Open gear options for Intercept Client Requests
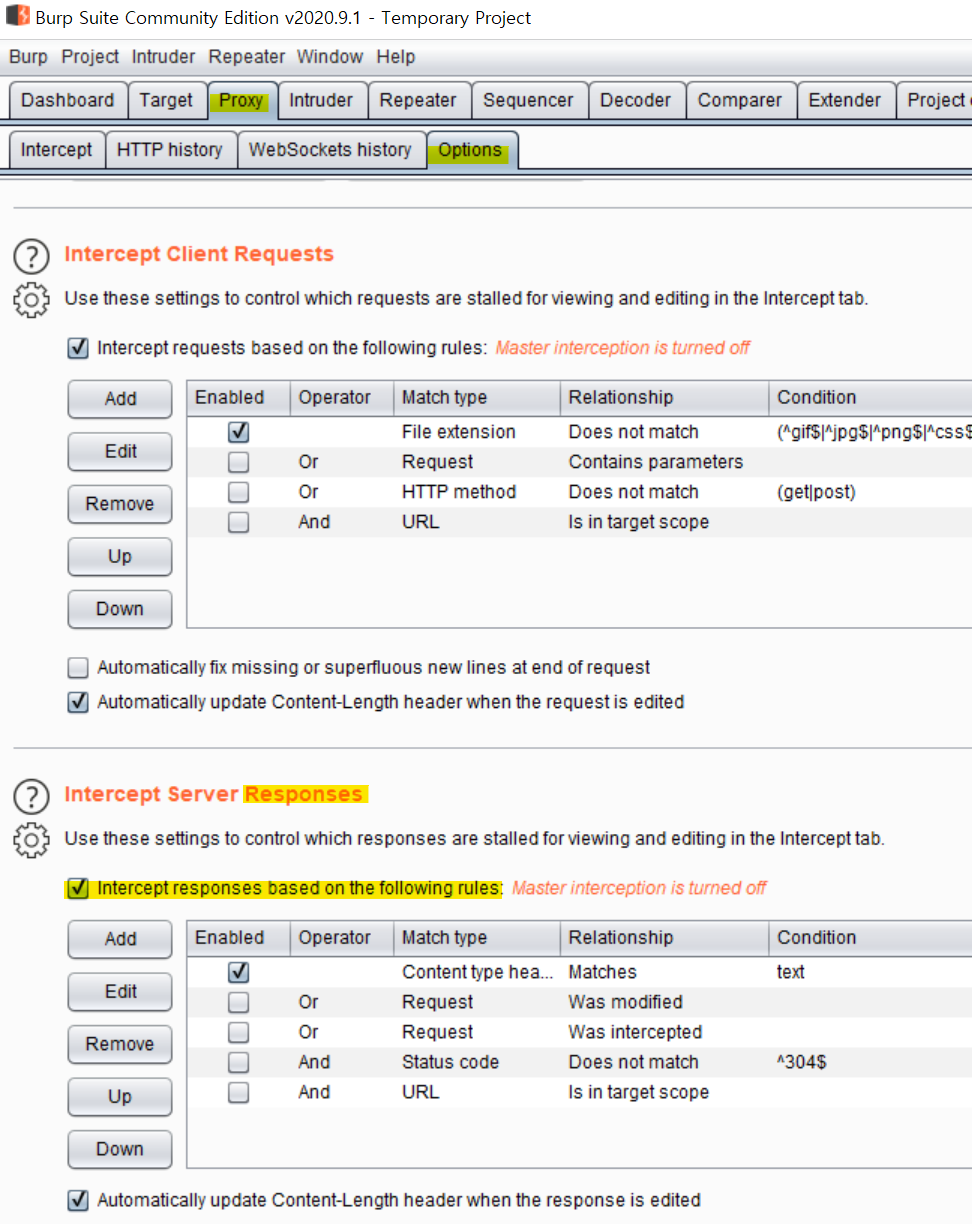972x1224 pixels. point(31,300)
